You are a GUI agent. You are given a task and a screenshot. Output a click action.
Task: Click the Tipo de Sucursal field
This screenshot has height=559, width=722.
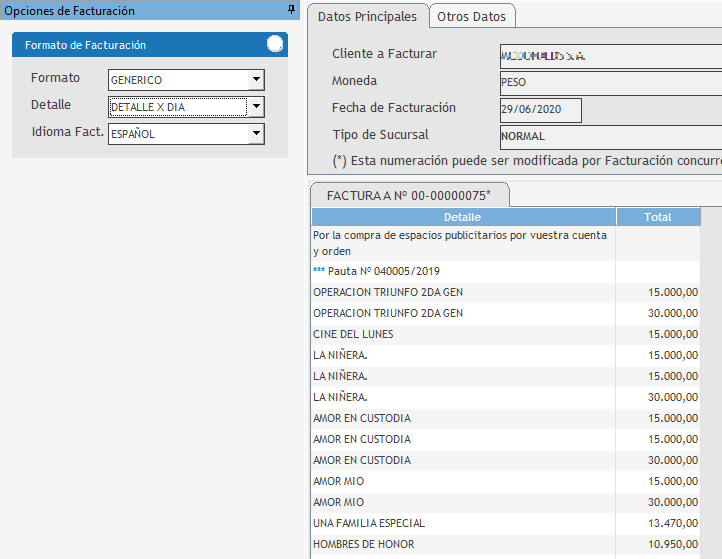[610, 137]
